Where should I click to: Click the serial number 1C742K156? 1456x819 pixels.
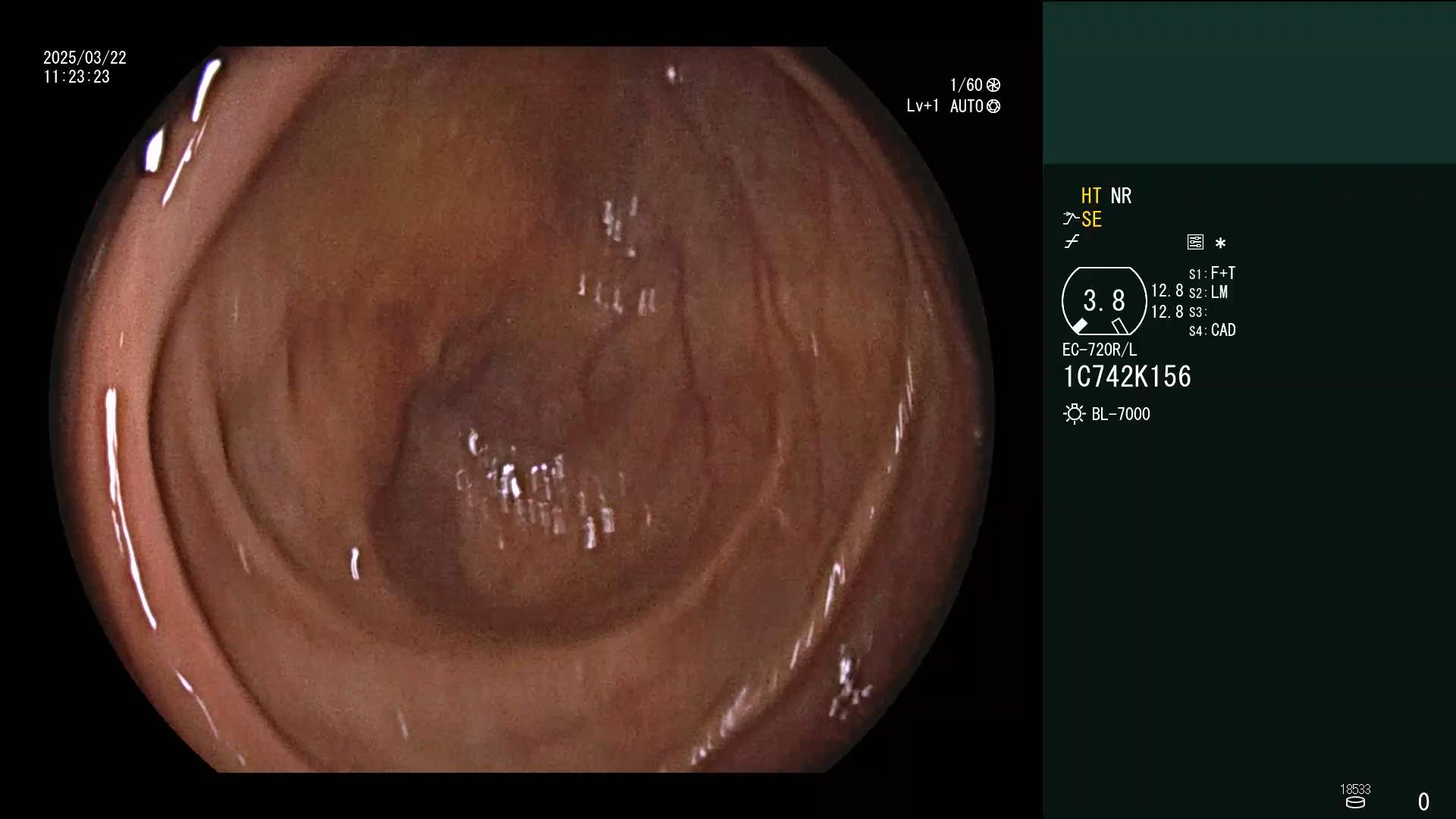[1127, 377]
